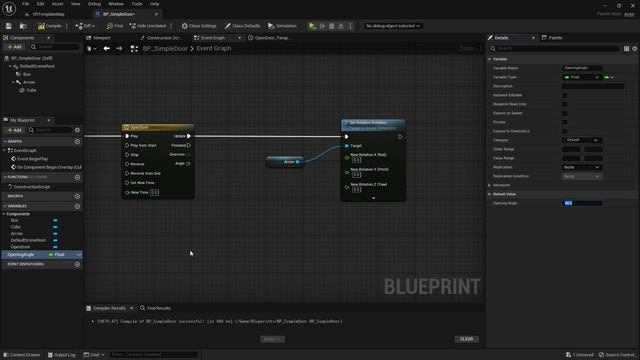640x360 pixels.
Task: Select Event BeginPlay in My Blueprint
Action: click(x=32, y=159)
